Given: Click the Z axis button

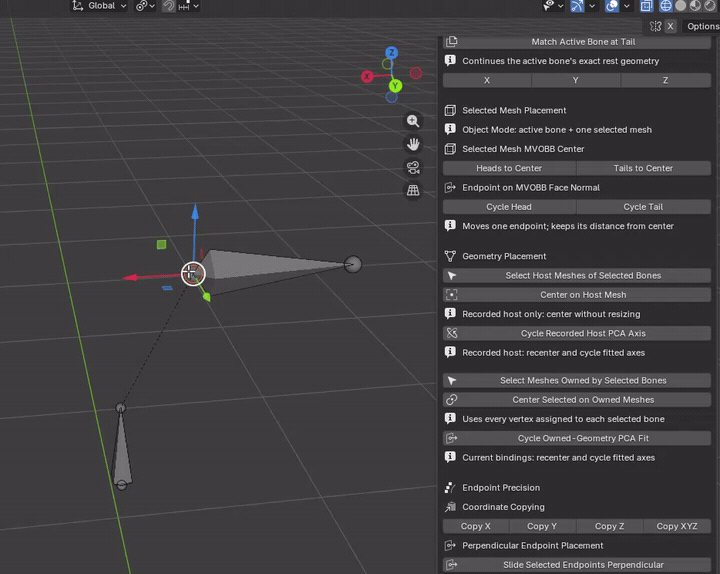Looking at the screenshot, I should click(x=666, y=80).
